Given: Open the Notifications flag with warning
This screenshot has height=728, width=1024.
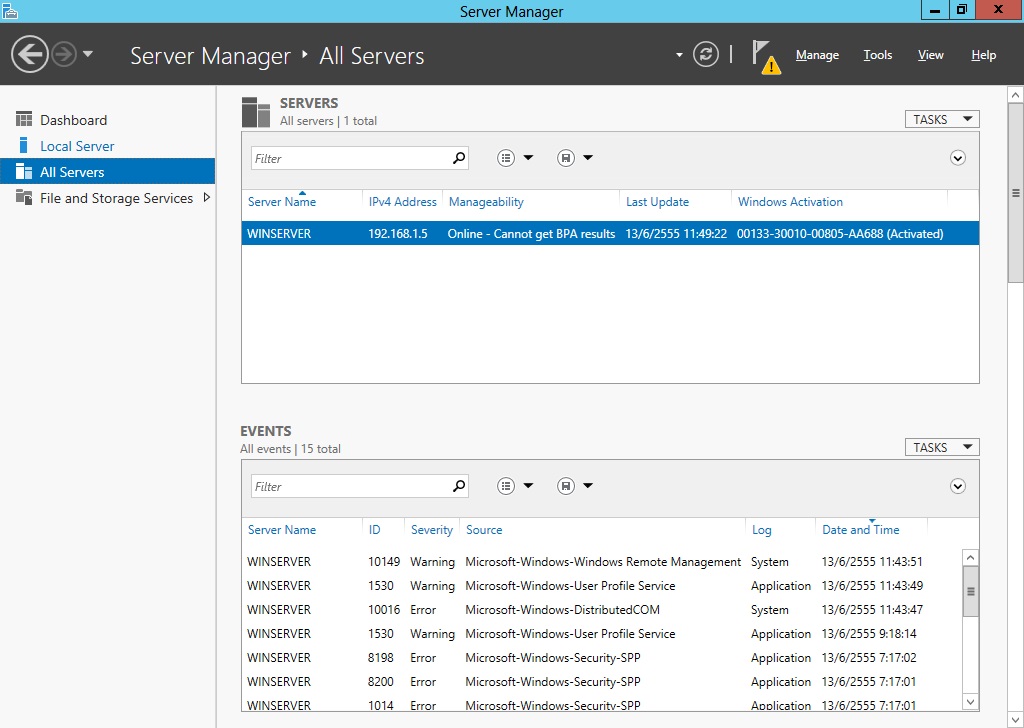Looking at the screenshot, I should pyautogui.click(x=765, y=57).
